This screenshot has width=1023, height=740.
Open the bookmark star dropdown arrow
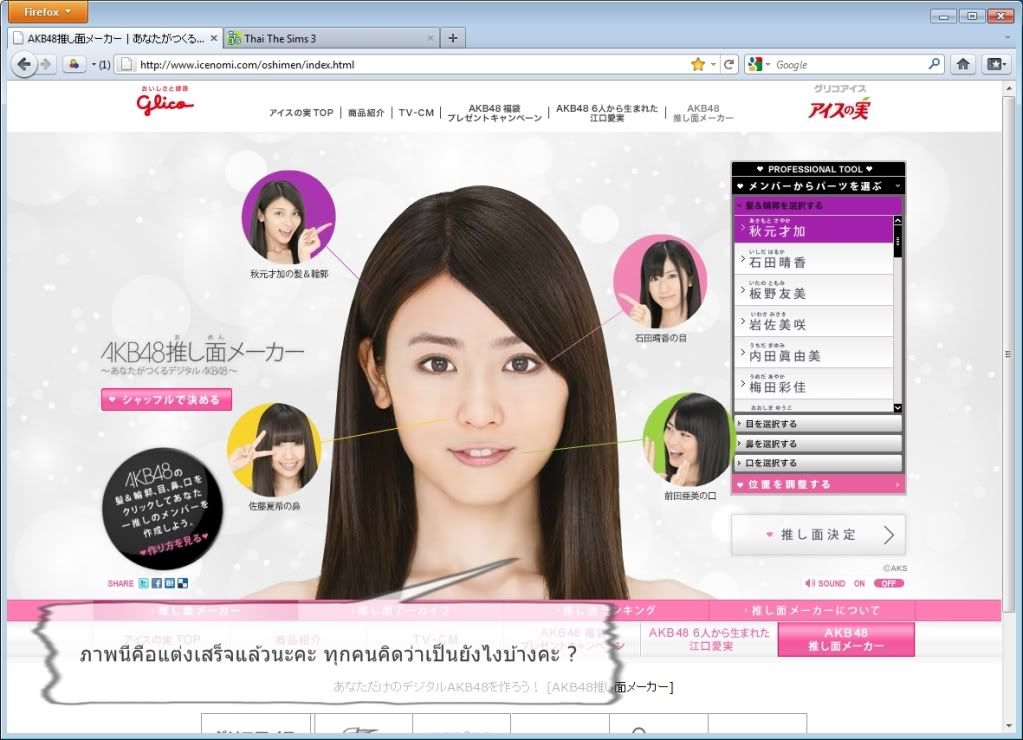712,64
